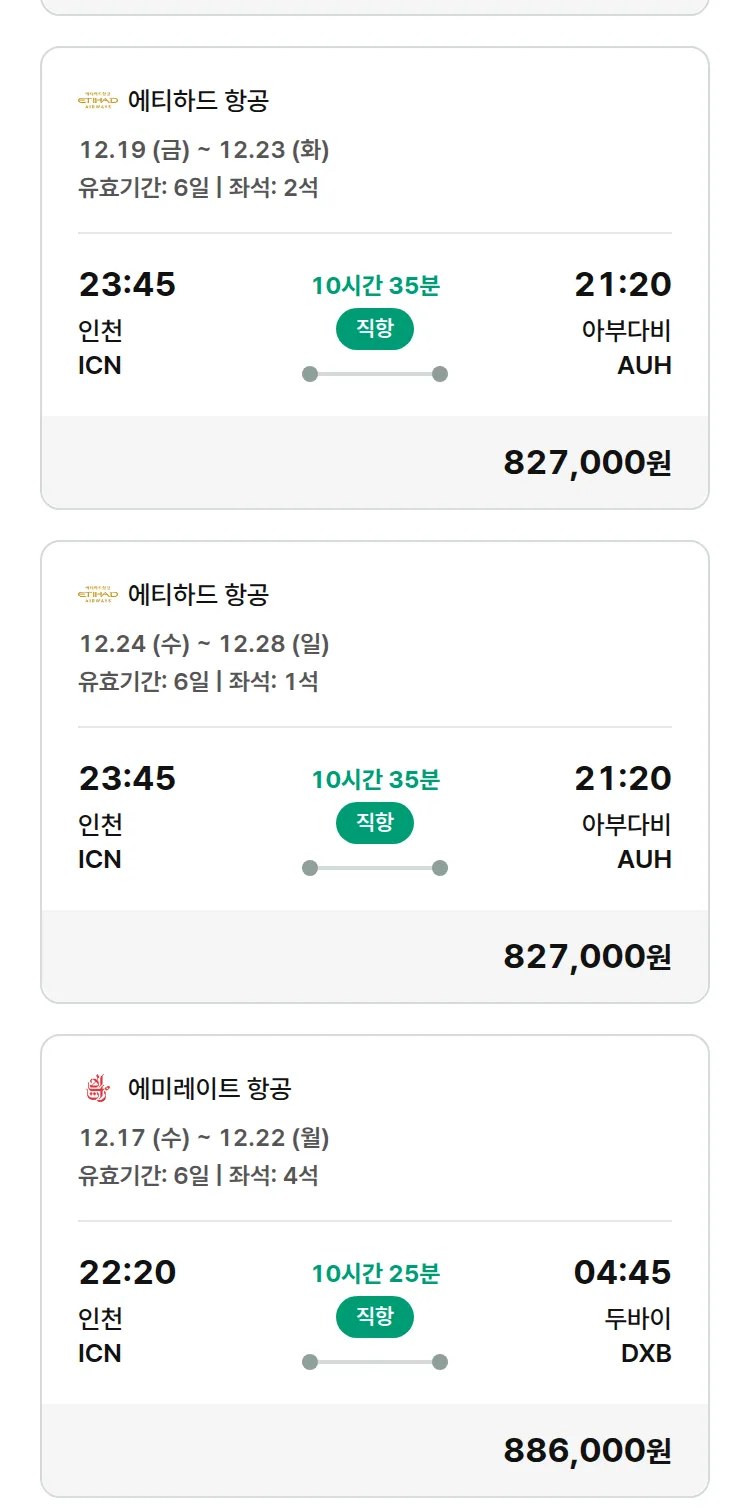Tap the 직항 badge on the 12.24 flight

375,823
